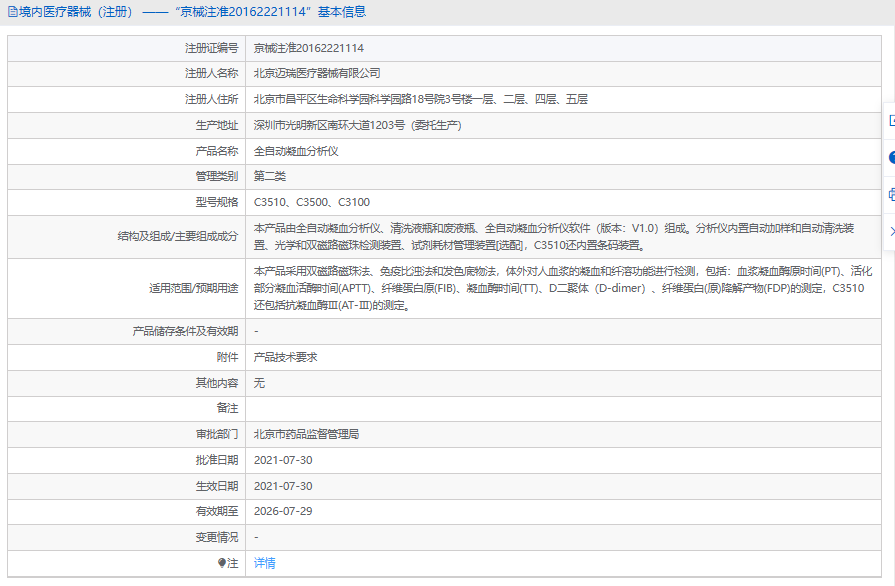The width and height of the screenshot is (895, 586).
Task: Click the lightbulb icon beside 注 label
Action: [222, 563]
